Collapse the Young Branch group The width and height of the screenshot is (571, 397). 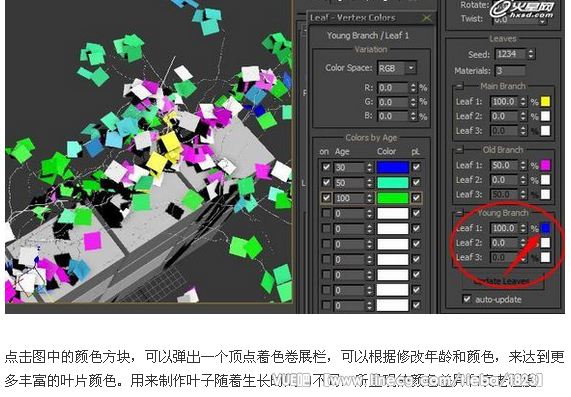tap(460, 212)
